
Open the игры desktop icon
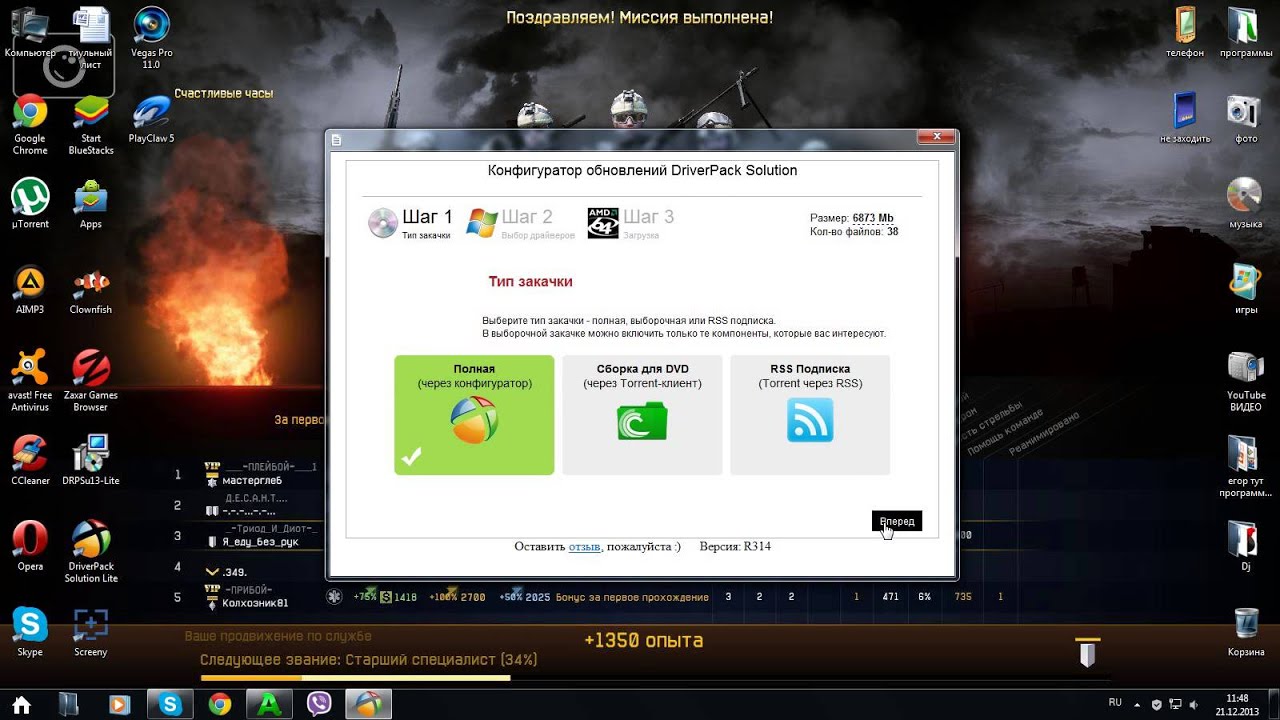pyautogui.click(x=1245, y=289)
